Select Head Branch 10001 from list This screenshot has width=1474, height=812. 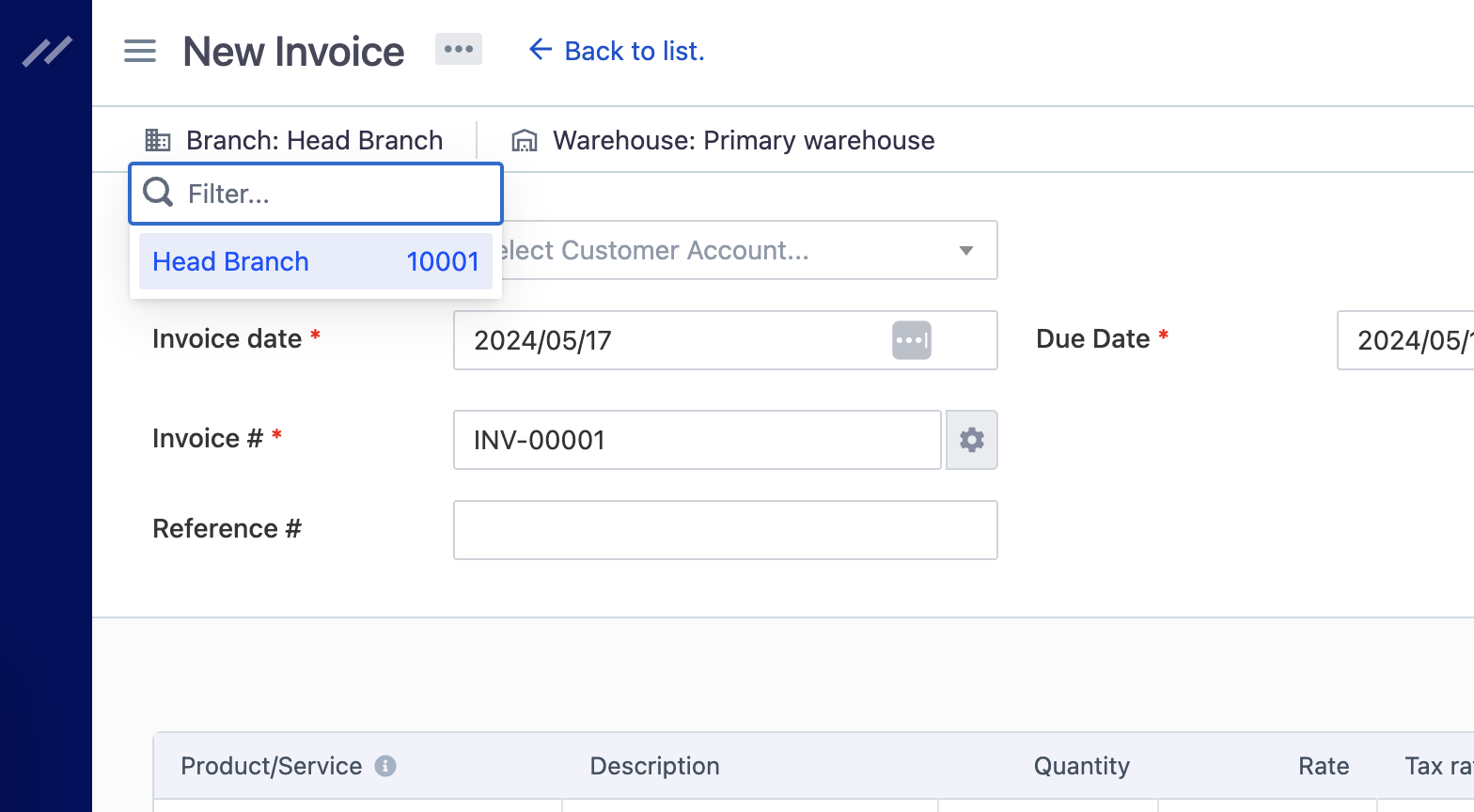coord(315,261)
